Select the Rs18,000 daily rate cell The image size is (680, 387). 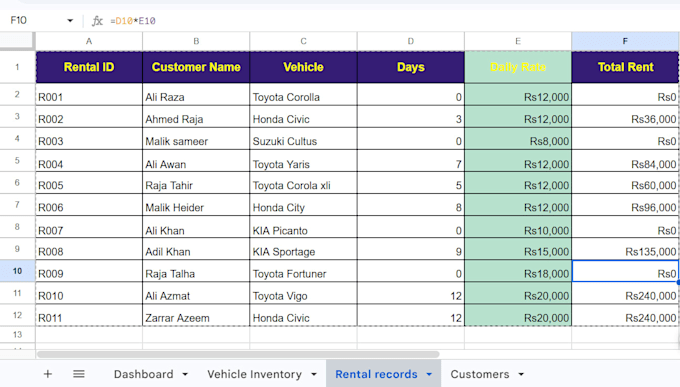pos(518,271)
